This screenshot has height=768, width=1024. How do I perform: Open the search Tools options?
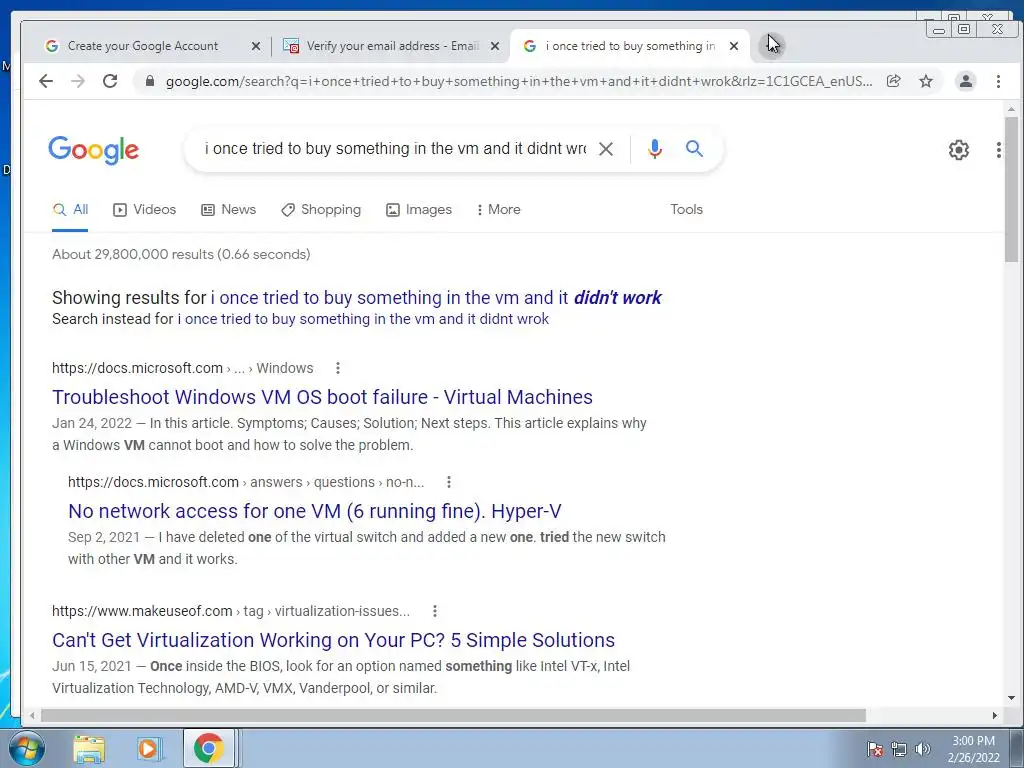[686, 210]
